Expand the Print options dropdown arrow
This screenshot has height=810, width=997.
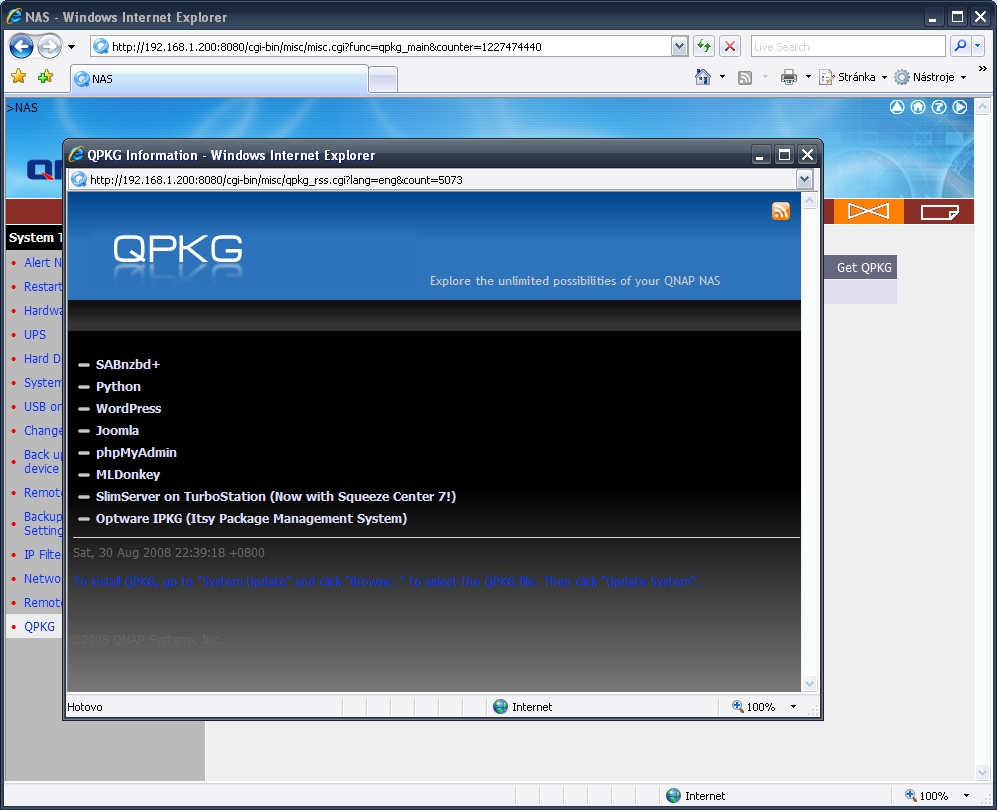click(x=808, y=77)
